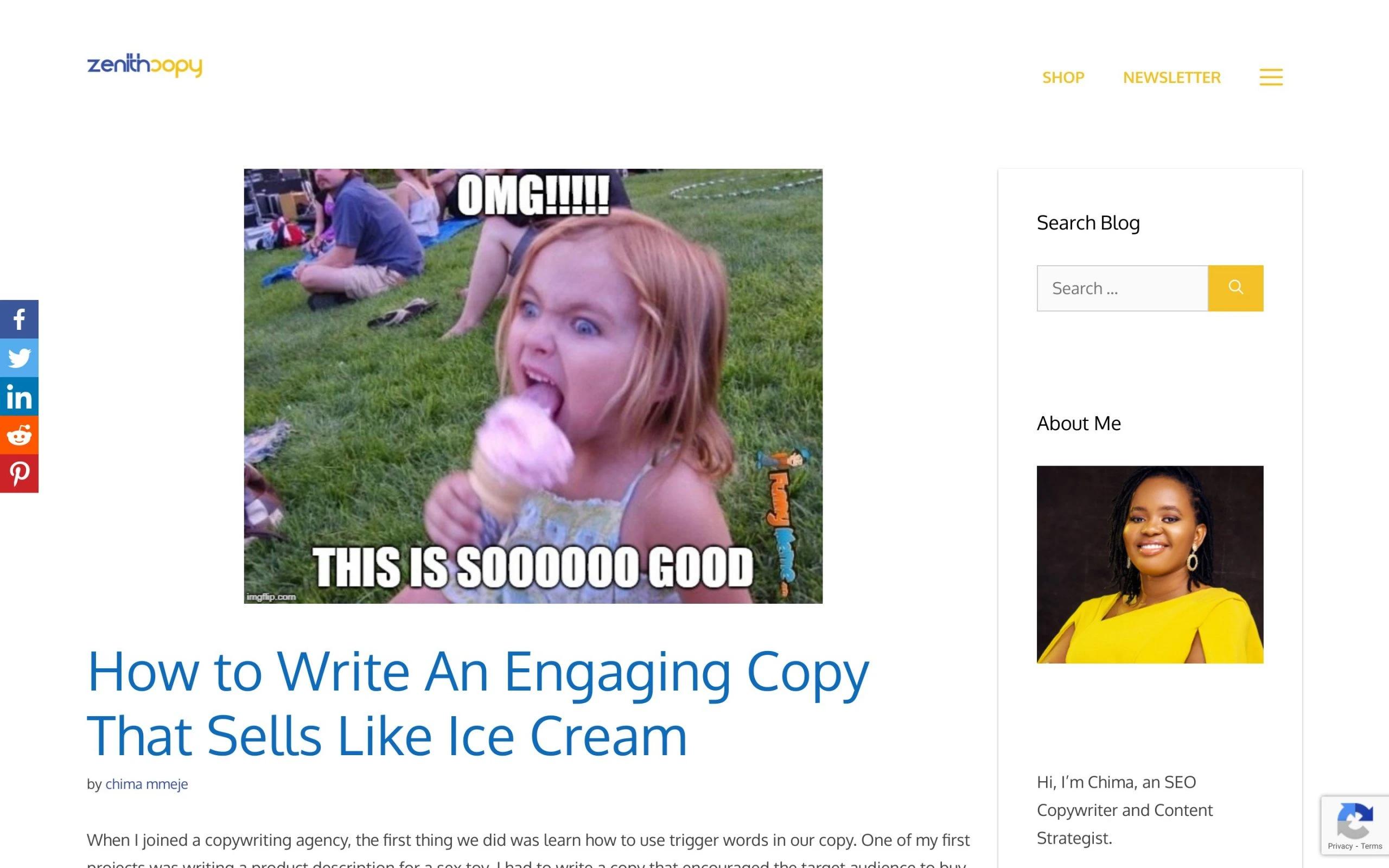The image size is (1389, 868).
Task: Click the Search Blog heading
Action: tap(1088, 223)
